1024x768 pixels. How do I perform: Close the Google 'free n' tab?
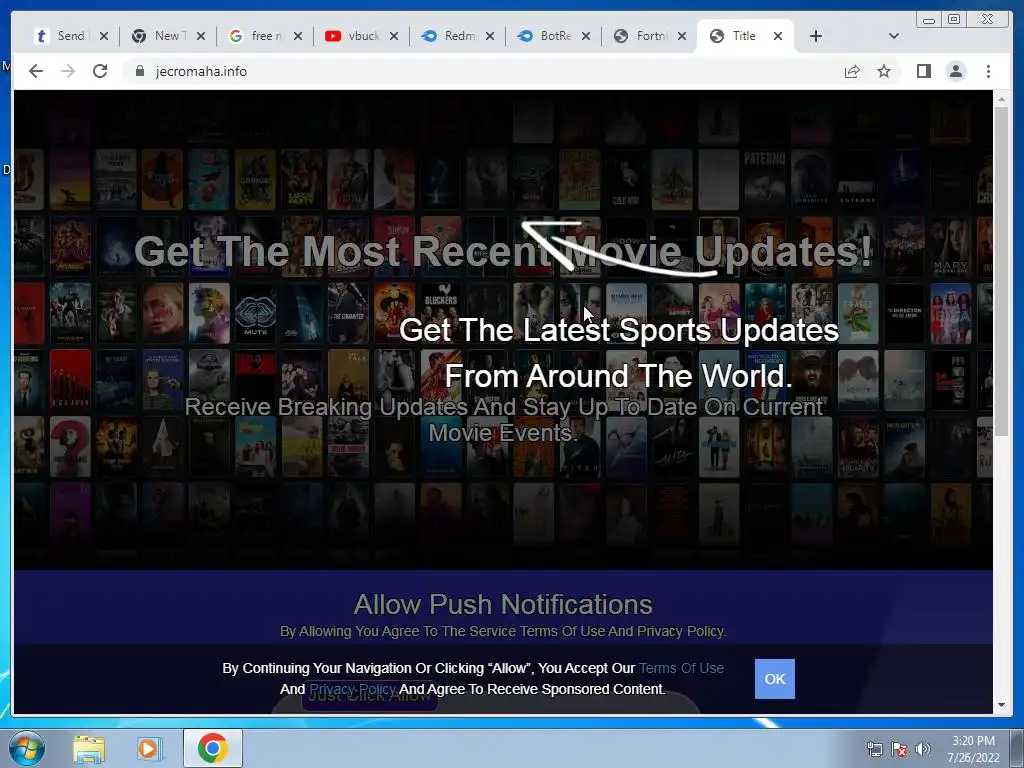click(x=298, y=36)
